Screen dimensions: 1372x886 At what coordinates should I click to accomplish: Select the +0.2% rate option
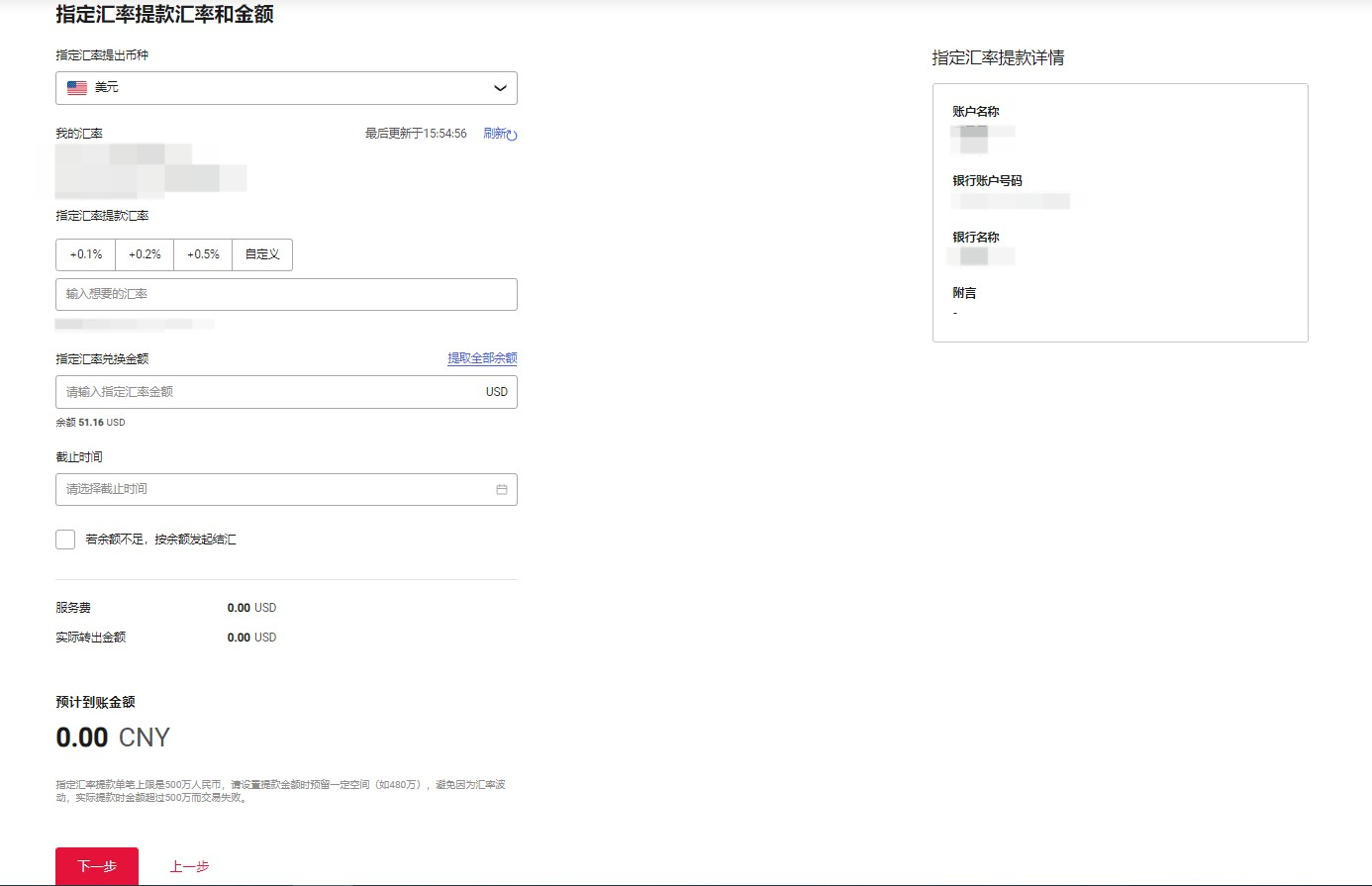pyautogui.click(x=145, y=254)
